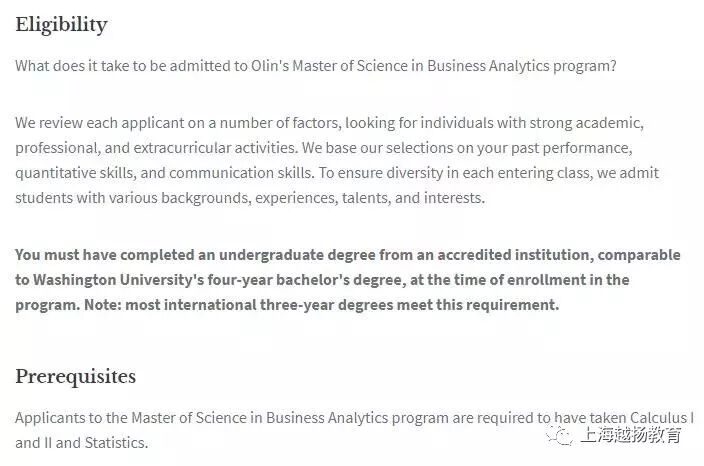Click the Prerequisites heading

click(75, 377)
